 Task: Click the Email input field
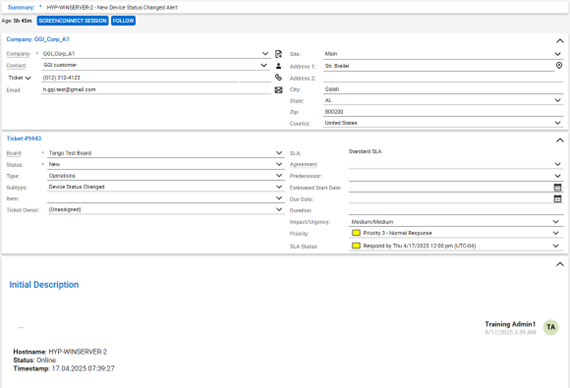pos(156,90)
